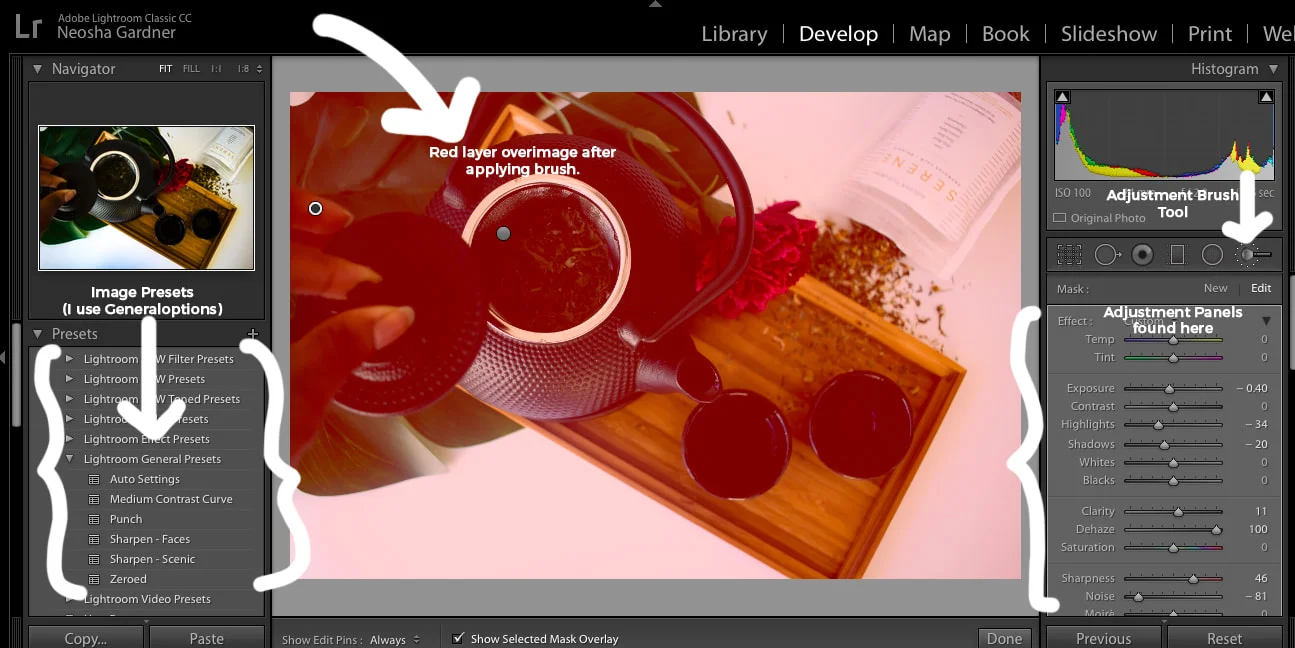Viewport: 1295px width, 648px height.
Task: Click the Zeroed preset icon
Action: pos(95,579)
